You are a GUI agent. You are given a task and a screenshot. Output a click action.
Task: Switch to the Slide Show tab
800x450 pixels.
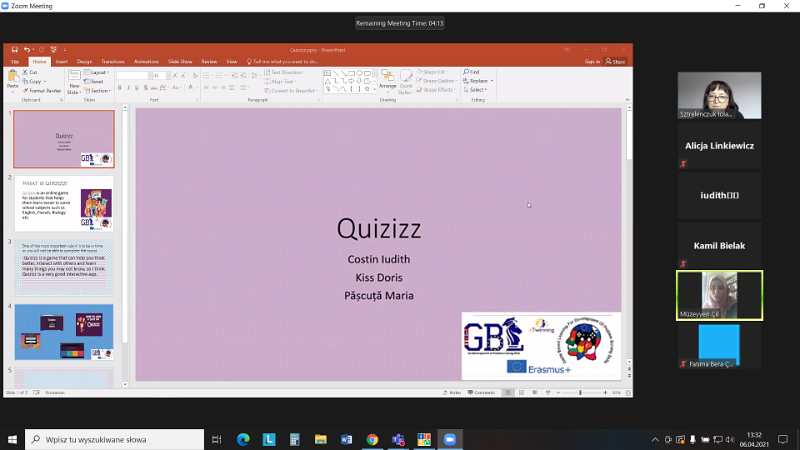point(180,62)
